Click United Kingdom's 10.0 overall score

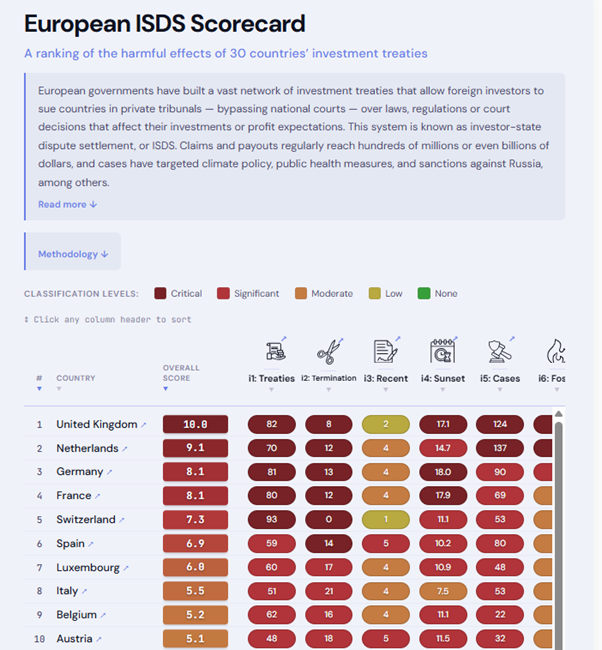click(195, 424)
